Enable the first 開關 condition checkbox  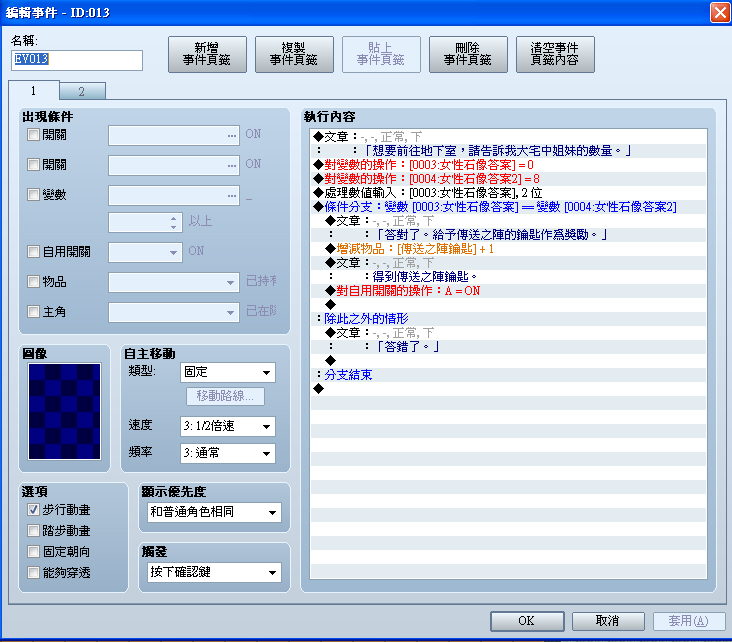33,134
